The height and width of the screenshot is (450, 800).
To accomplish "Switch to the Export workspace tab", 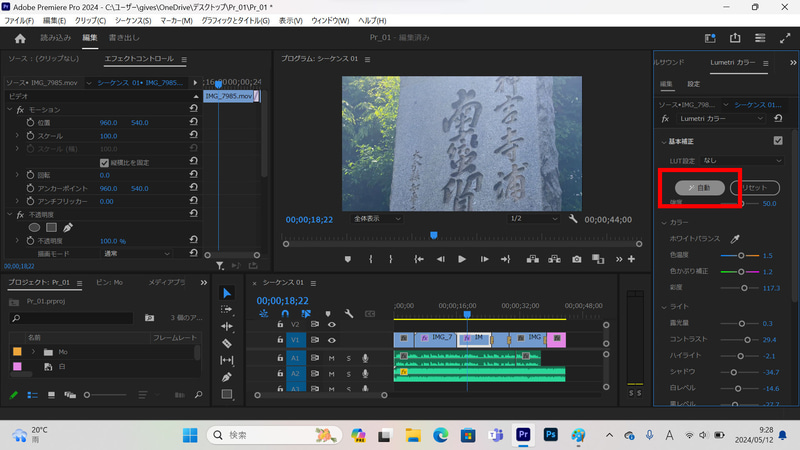I will coord(124,38).
